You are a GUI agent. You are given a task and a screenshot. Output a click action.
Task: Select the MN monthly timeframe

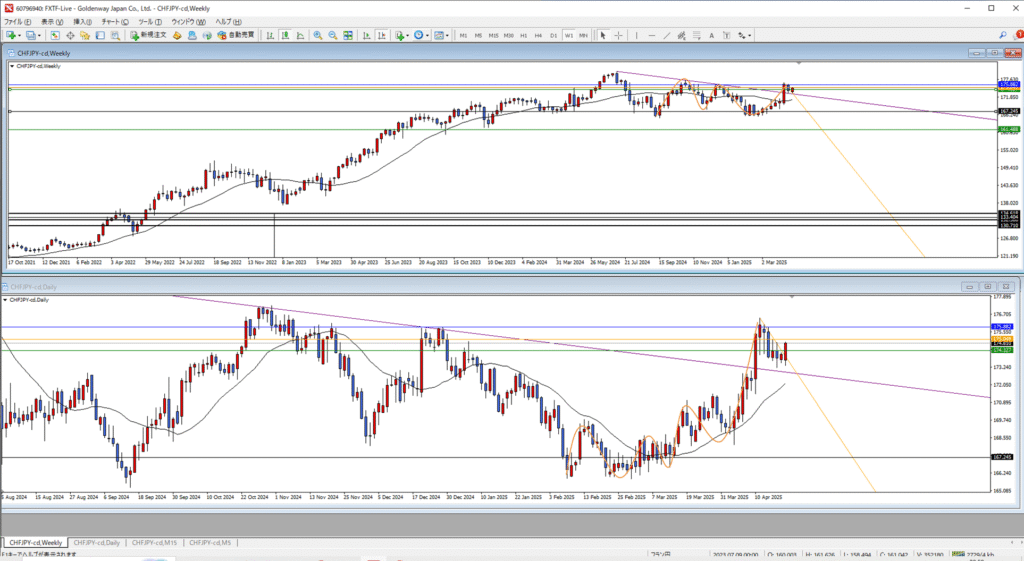point(583,35)
